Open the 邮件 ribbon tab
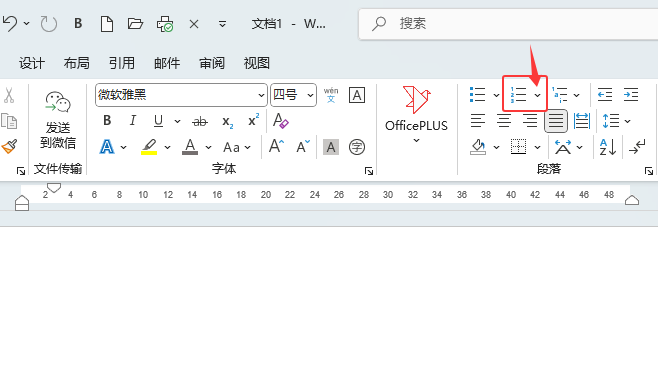Screen dimensions: 658x368 (x=167, y=63)
